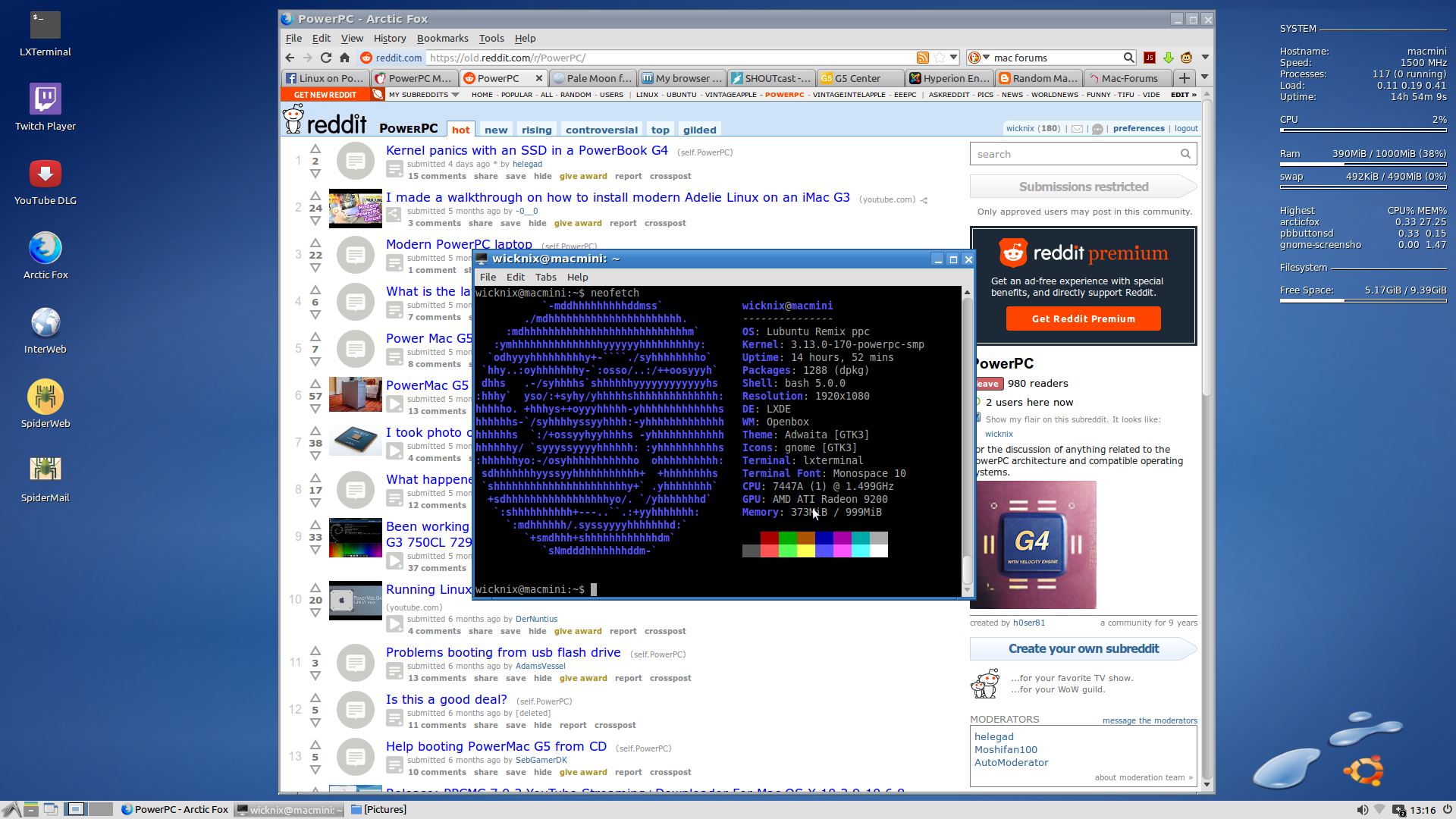The width and height of the screenshot is (1456, 819).
Task: Go back in Arctic Fox browser
Action: (x=290, y=58)
